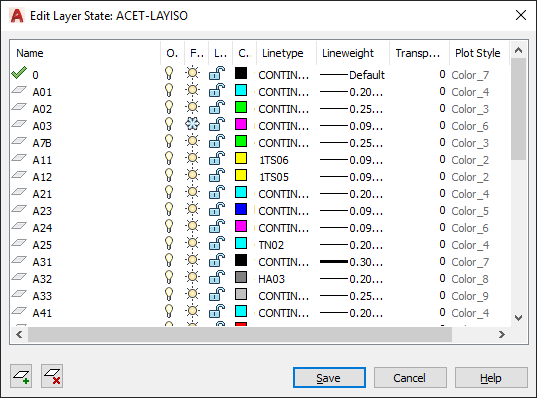Click the lock icon for layer A01
537x398 pixels.
pyautogui.click(x=217, y=91)
